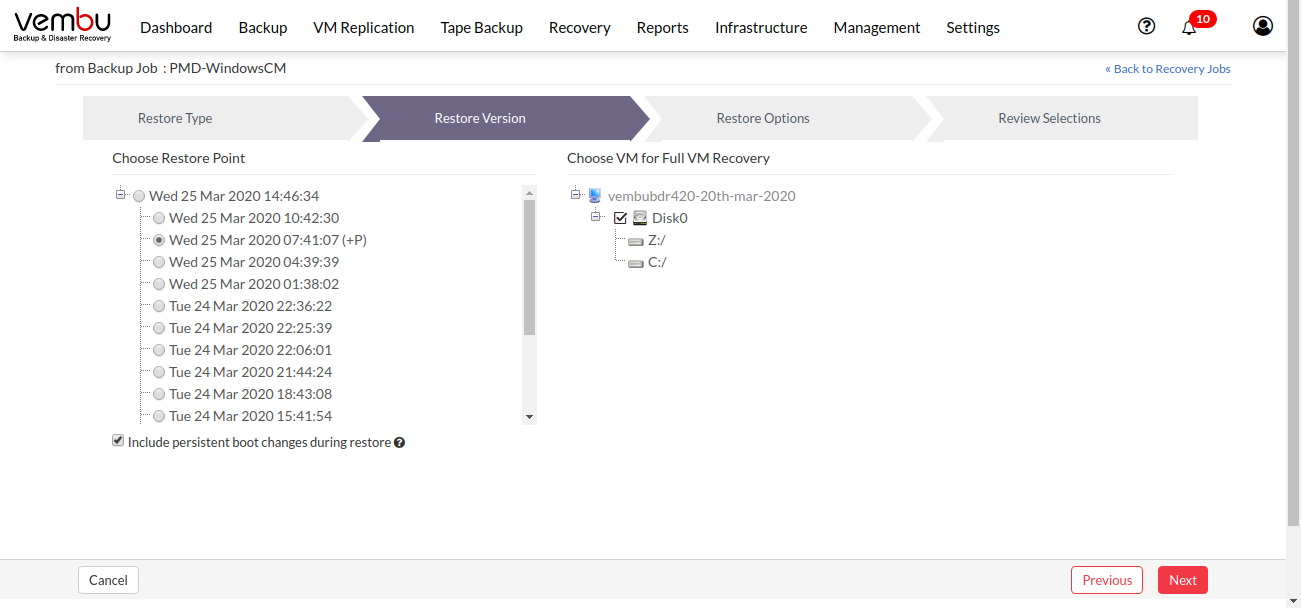Click the Disk0 label

(x=670, y=218)
